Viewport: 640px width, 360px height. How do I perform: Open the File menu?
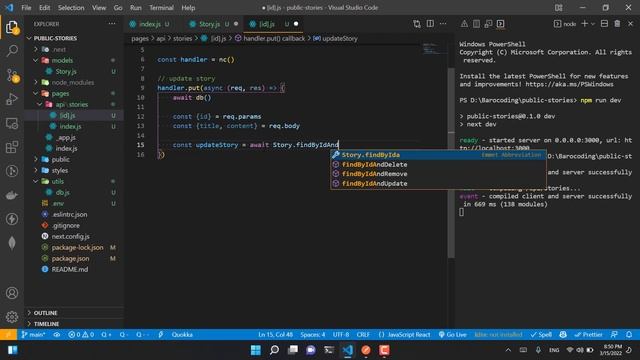(x=26, y=8)
